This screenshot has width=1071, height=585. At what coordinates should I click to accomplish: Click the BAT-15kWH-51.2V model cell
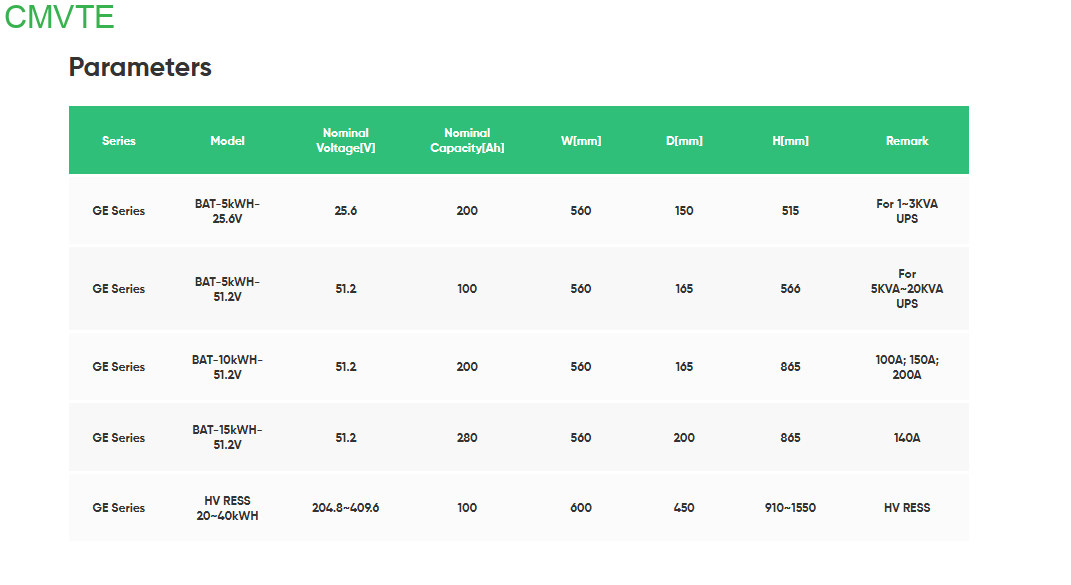[227, 438]
